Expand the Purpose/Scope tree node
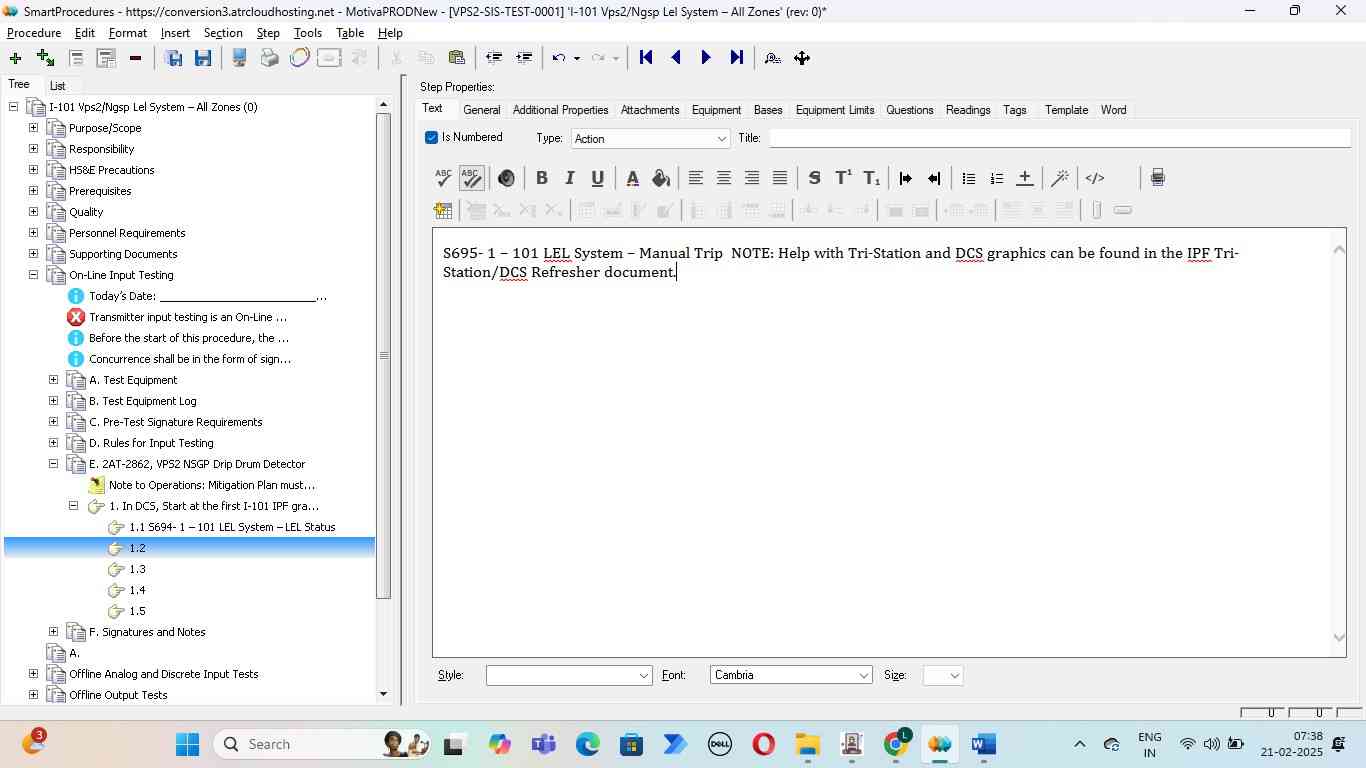 point(33,128)
